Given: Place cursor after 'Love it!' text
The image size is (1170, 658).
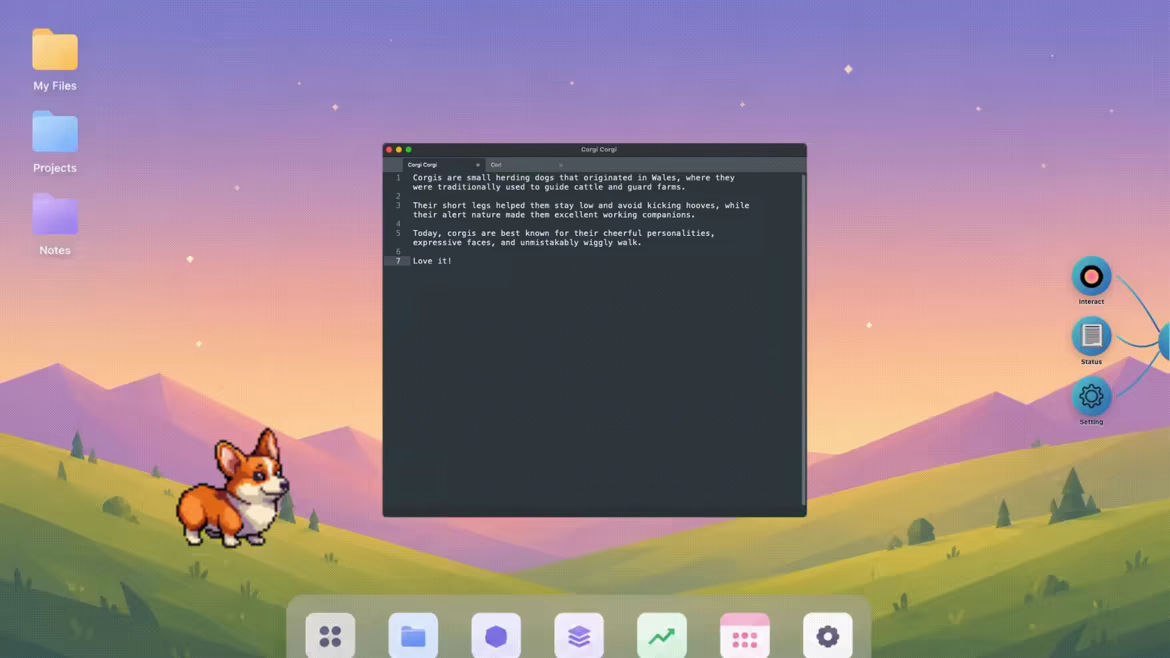Looking at the screenshot, I should (x=453, y=261).
